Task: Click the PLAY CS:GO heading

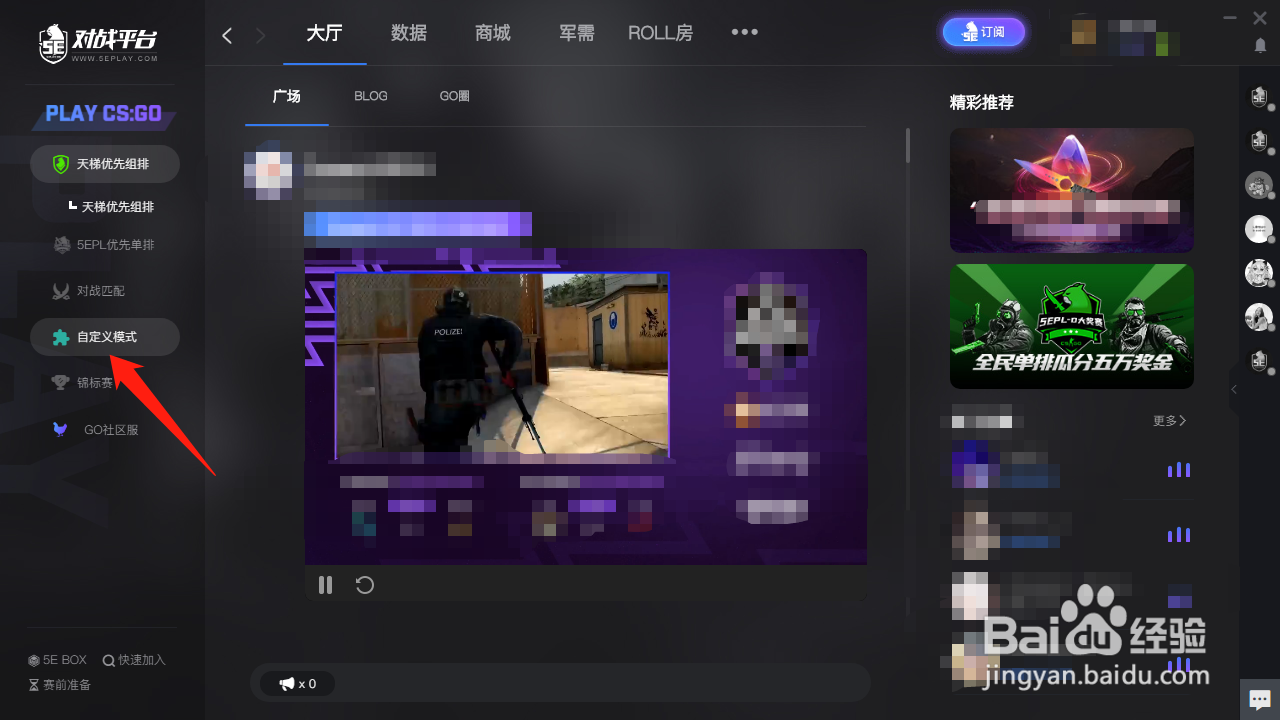Action: [104, 113]
